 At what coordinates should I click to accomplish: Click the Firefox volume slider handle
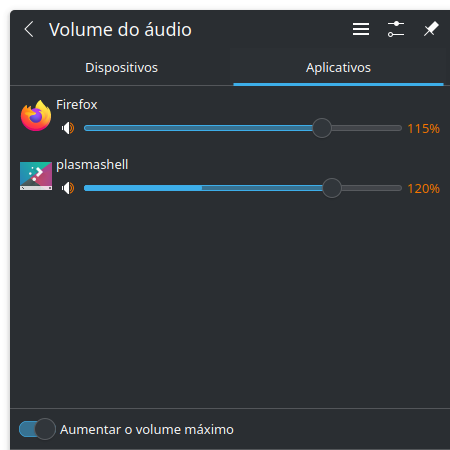(x=322, y=128)
